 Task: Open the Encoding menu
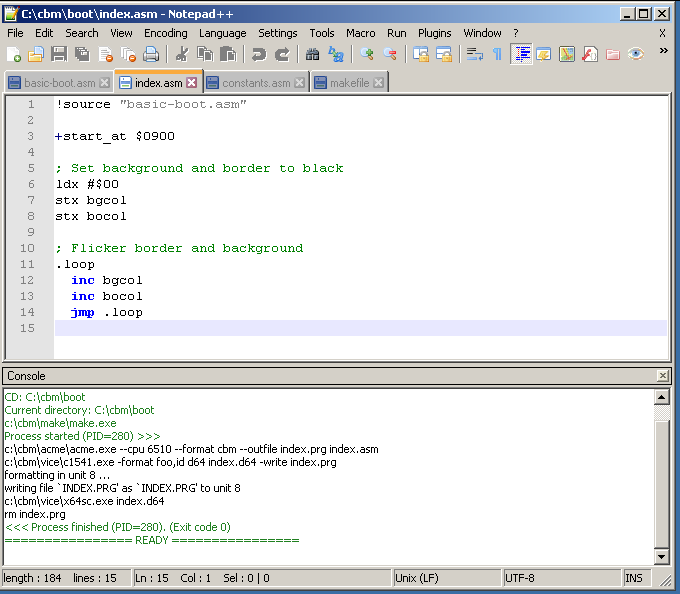(166, 33)
